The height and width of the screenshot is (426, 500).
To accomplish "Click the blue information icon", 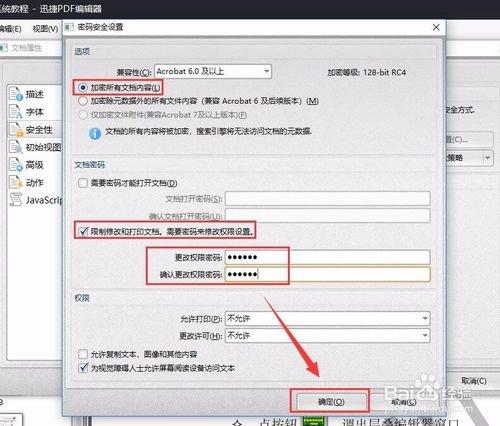I will [95, 133].
